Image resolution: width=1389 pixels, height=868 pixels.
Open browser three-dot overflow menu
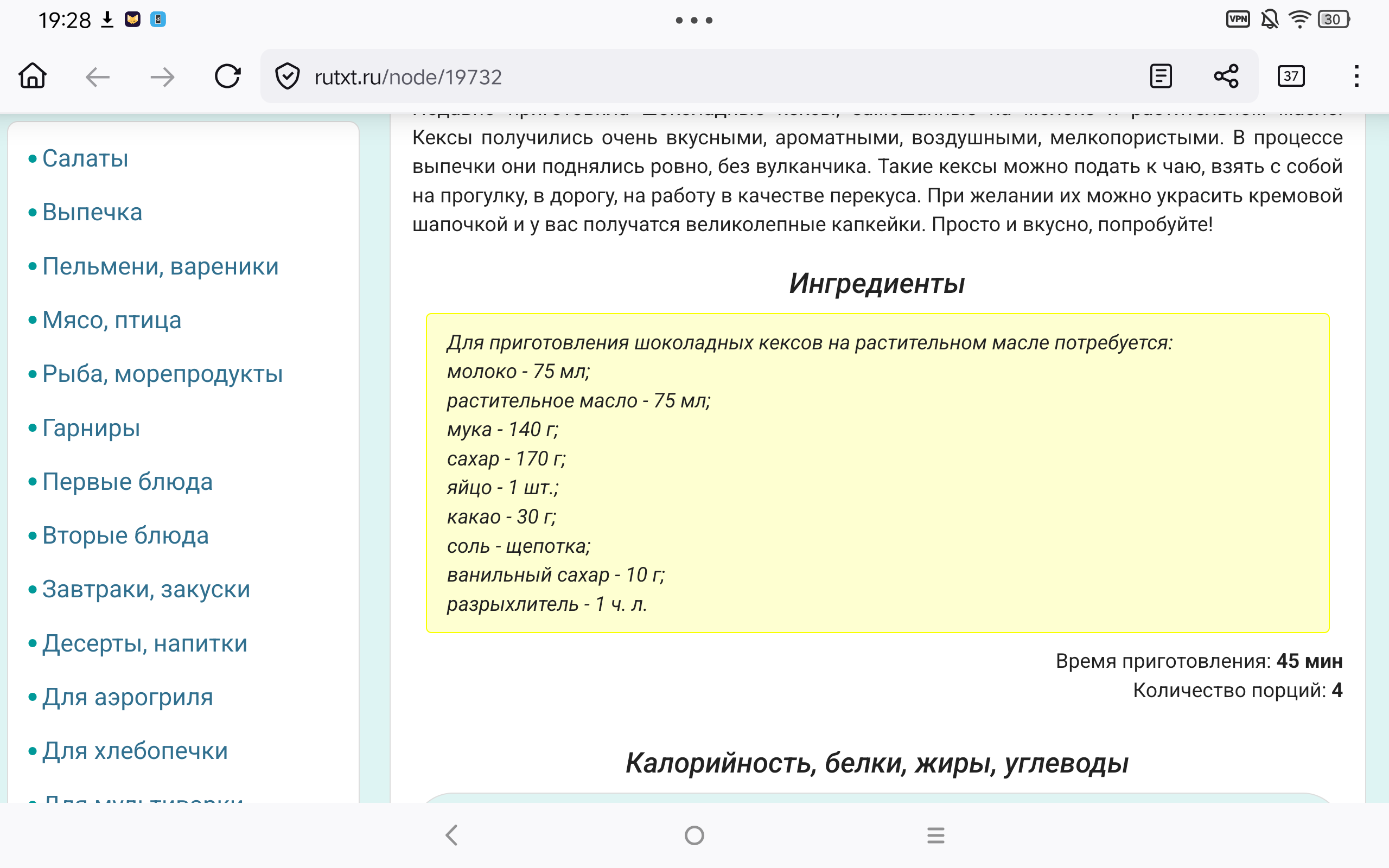[x=1356, y=76]
